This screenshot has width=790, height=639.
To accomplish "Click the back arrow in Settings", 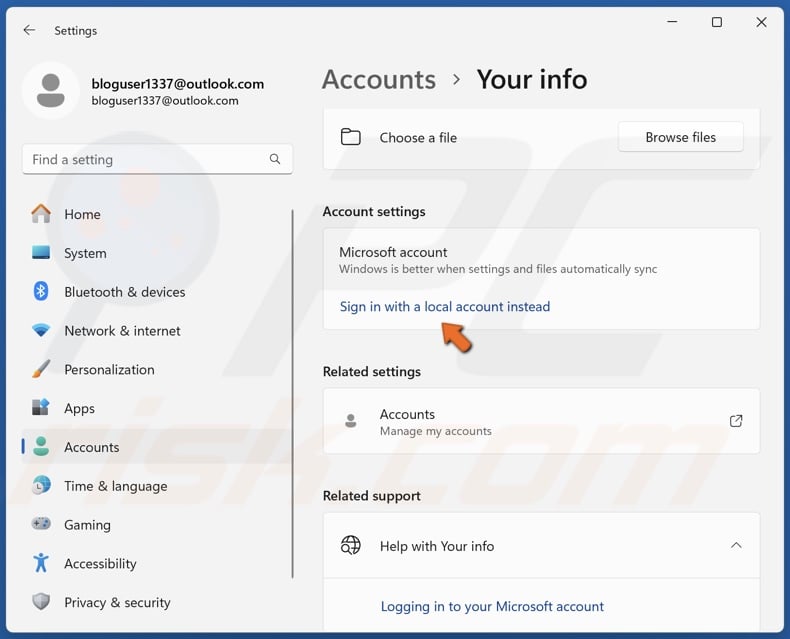I will pos(29,30).
